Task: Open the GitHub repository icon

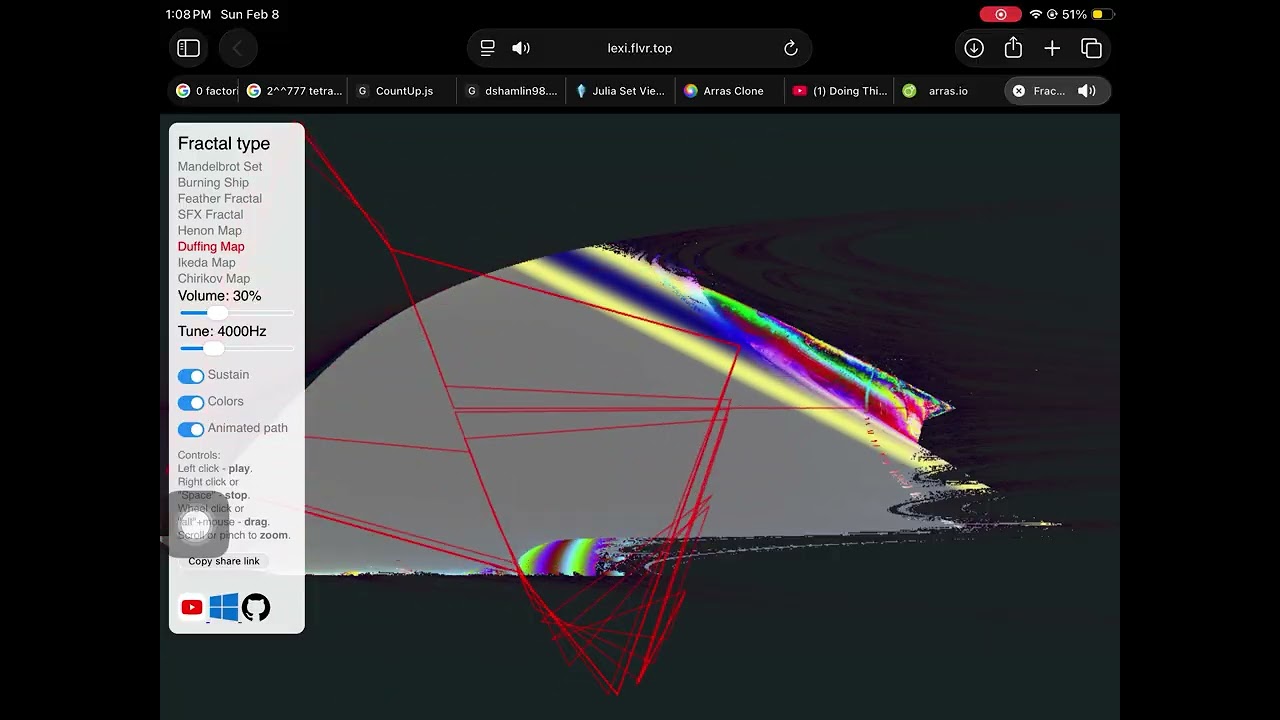Action: (256, 607)
